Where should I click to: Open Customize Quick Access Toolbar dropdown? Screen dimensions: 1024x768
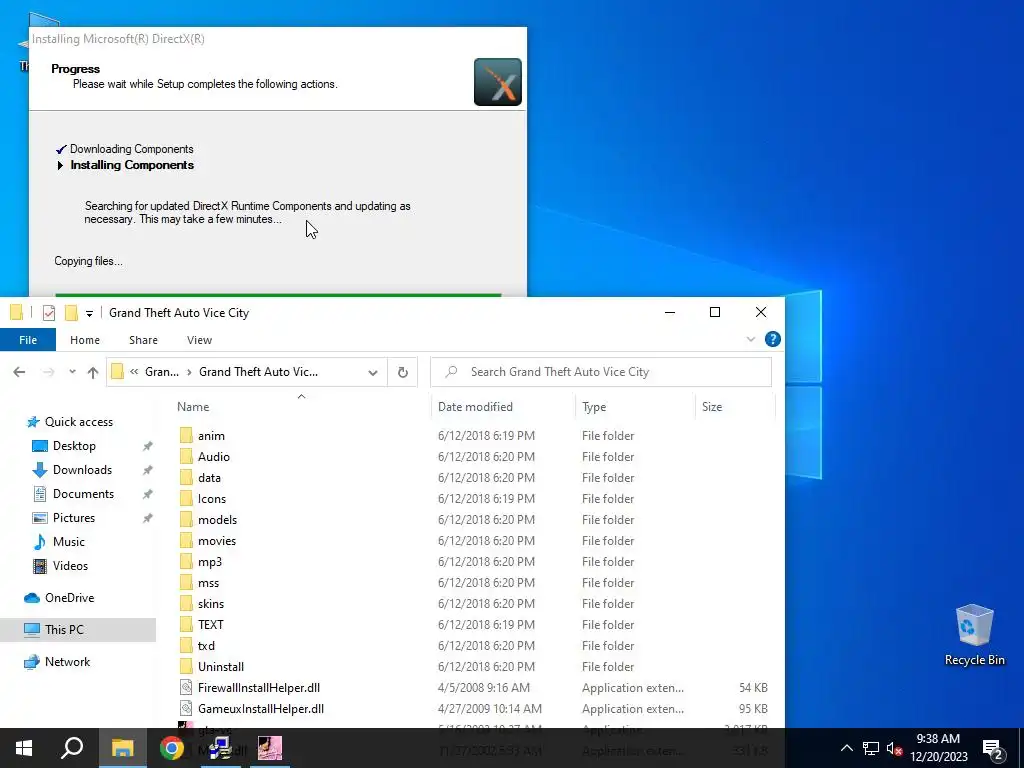tap(89, 313)
